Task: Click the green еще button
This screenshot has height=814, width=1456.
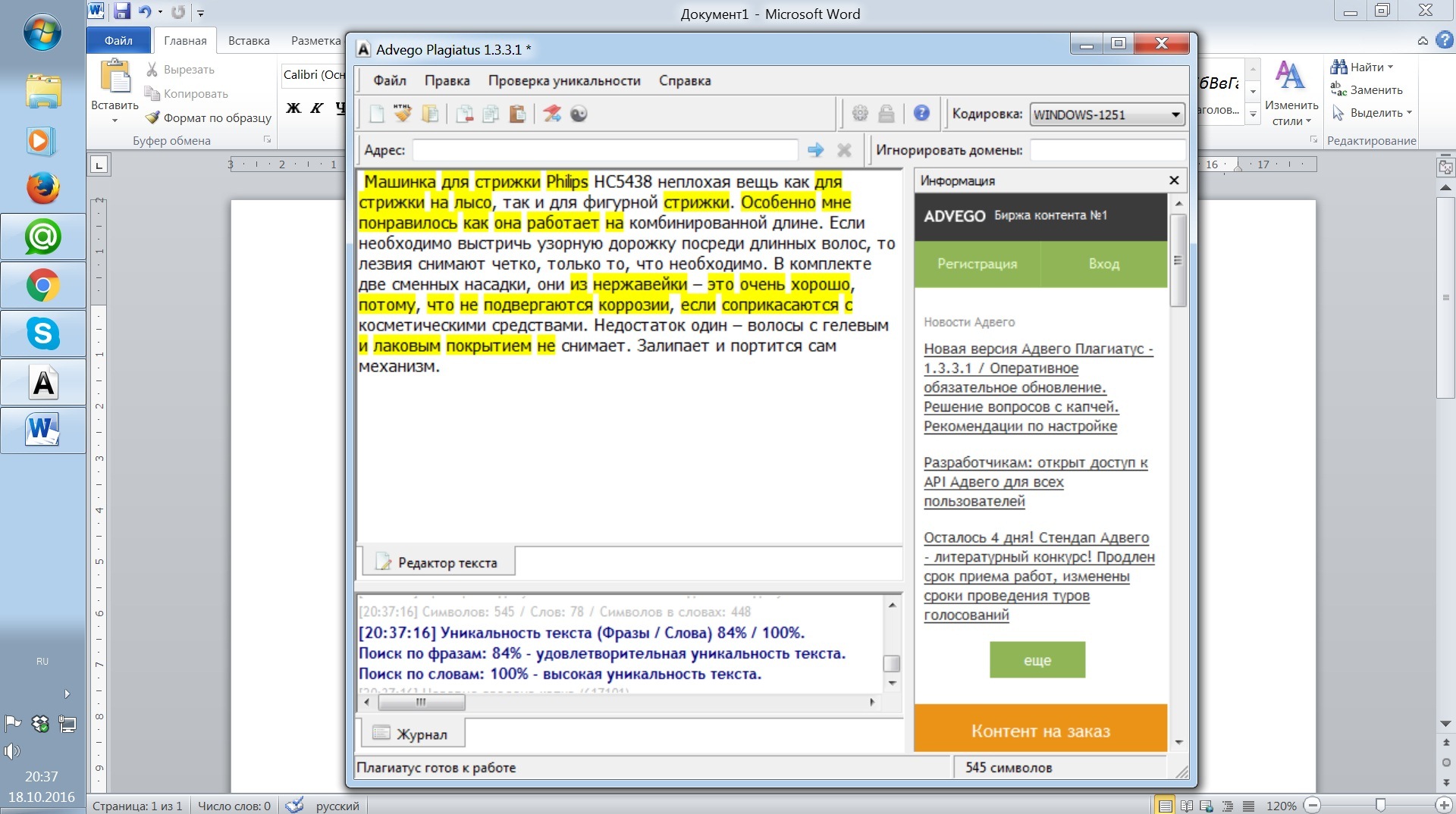Action: pos(1037,660)
